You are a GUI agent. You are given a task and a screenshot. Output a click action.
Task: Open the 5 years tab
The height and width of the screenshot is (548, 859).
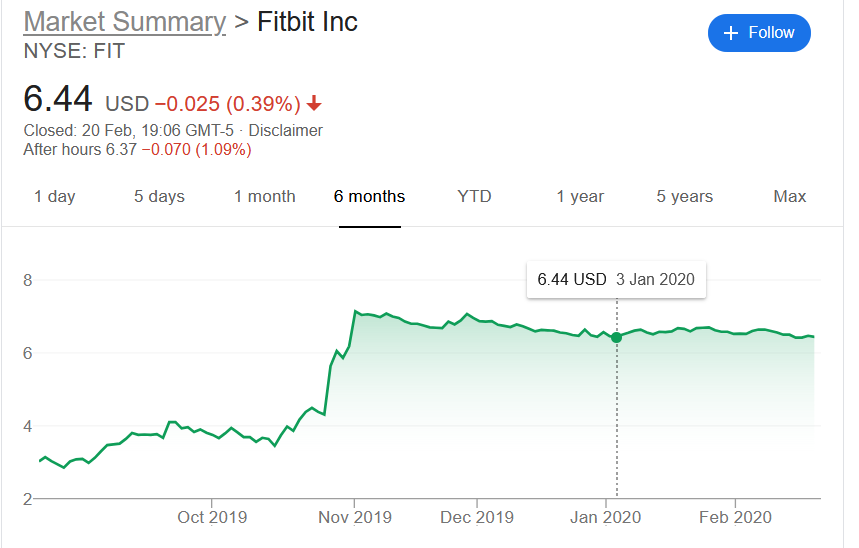pyautogui.click(x=685, y=196)
